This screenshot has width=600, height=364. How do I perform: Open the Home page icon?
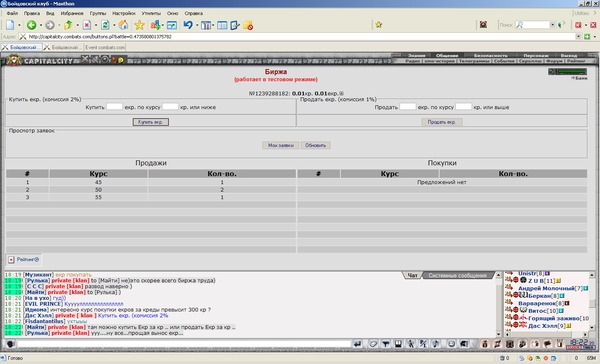pyautogui.click(x=123, y=25)
